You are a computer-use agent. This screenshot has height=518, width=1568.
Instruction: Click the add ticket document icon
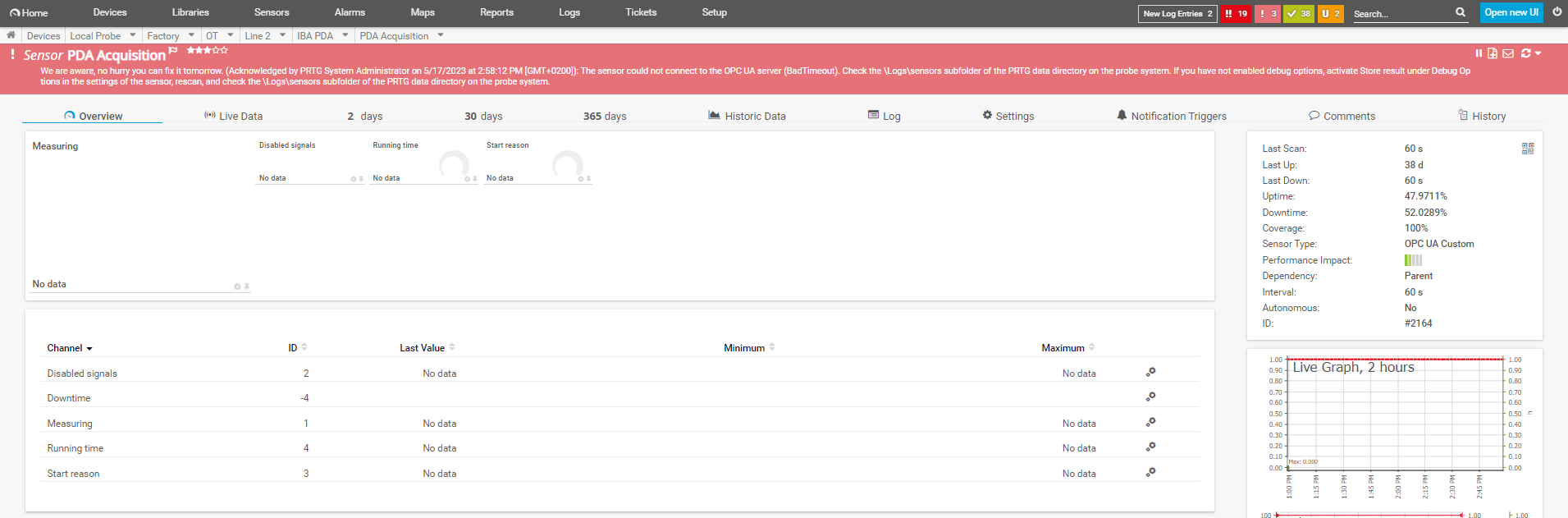click(x=1493, y=53)
